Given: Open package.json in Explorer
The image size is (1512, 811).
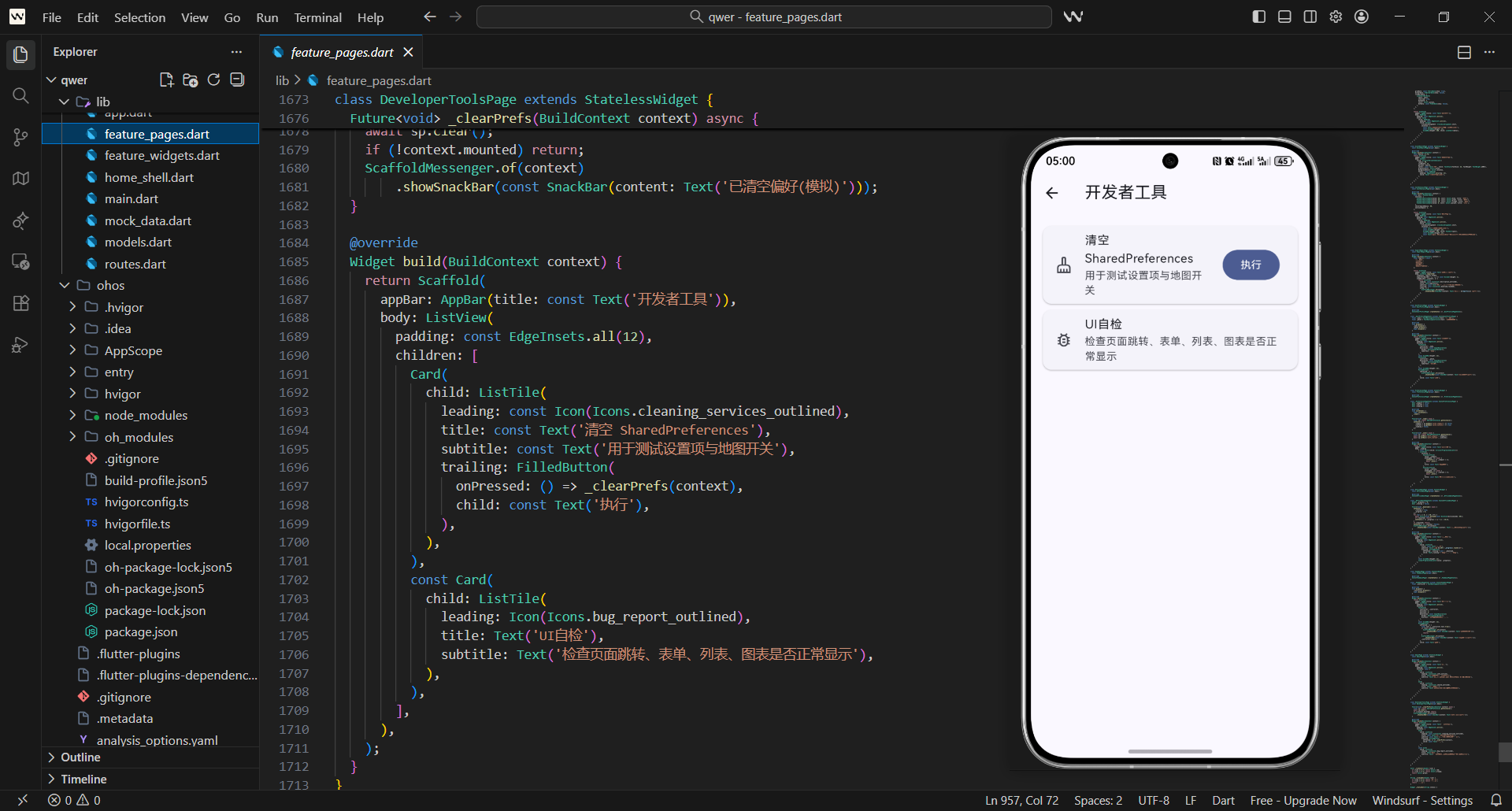Looking at the screenshot, I should coord(141,631).
